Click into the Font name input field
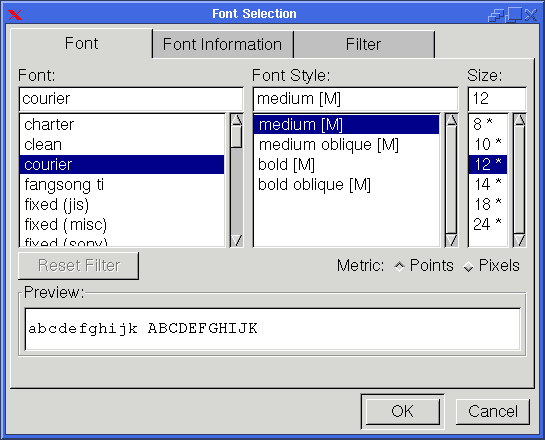The image size is (545, 440). (131, 99)
